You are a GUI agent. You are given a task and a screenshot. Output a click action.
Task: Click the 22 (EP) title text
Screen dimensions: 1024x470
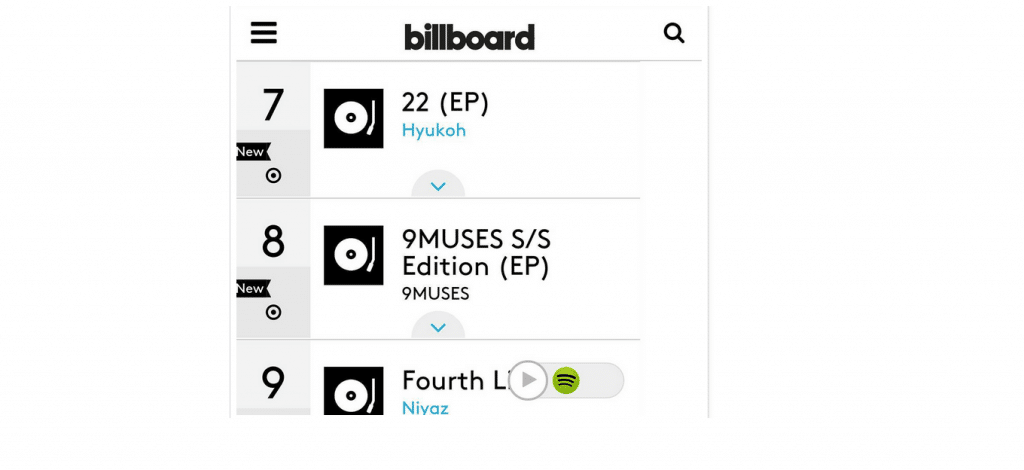[x=445, y=103]
